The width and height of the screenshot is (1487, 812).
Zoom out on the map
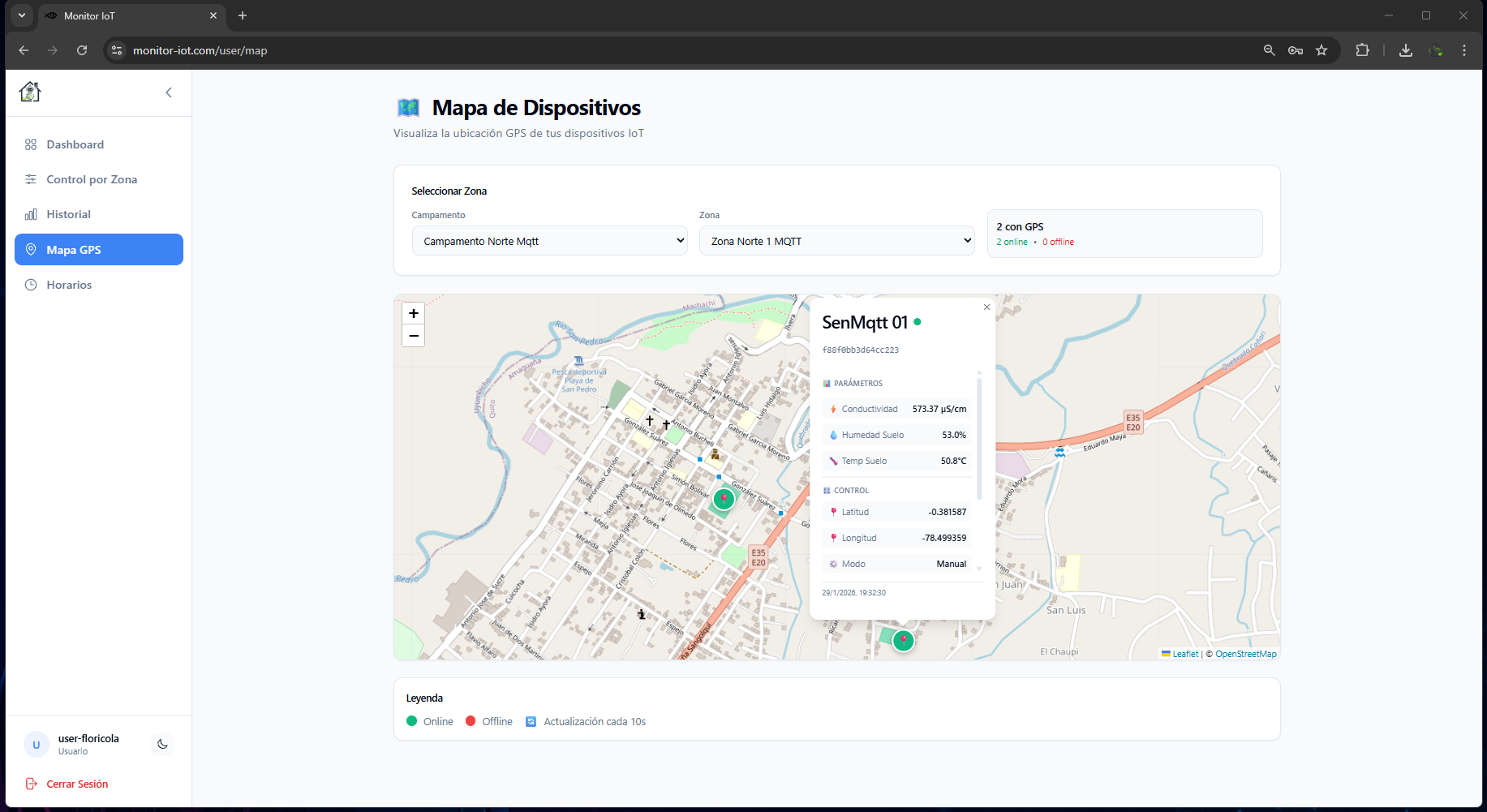(414, 336)
